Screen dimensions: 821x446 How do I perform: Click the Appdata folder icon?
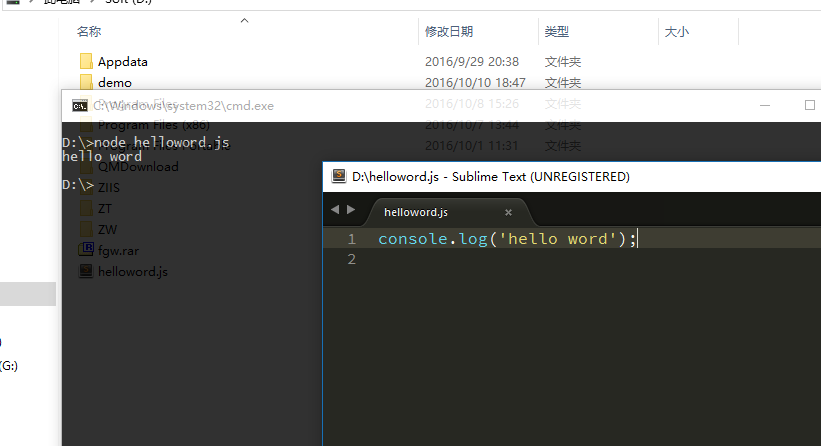(x=86, y=62)
